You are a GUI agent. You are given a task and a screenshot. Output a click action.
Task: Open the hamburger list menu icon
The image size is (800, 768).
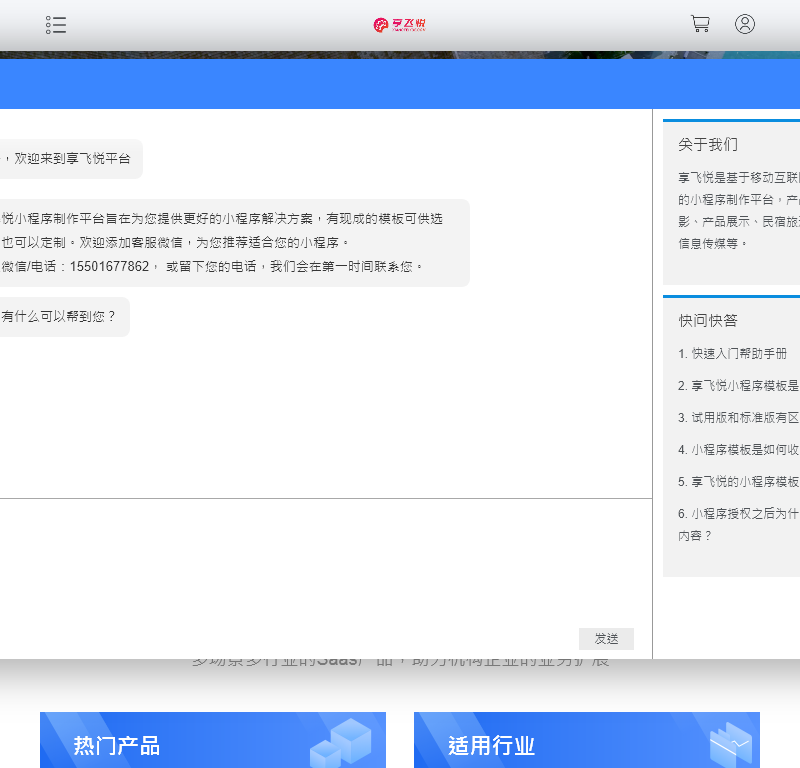coord(56,25)
